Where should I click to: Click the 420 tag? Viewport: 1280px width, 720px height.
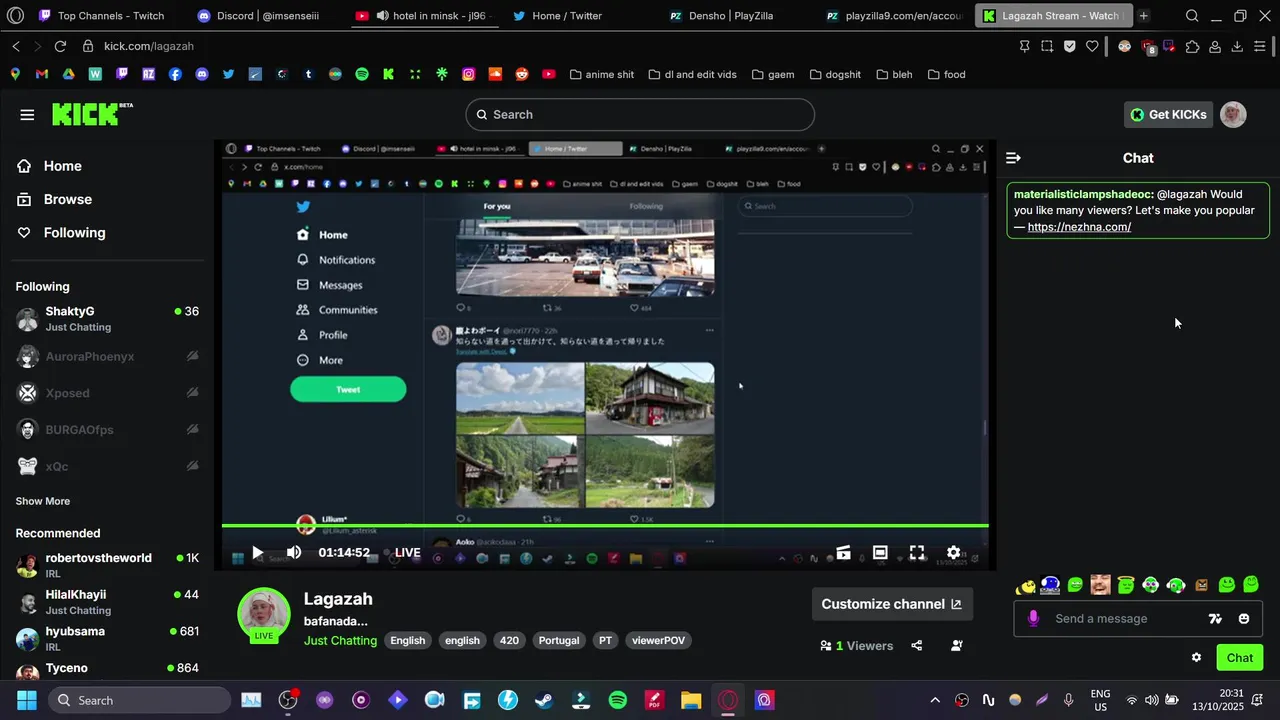pyautogui.click(x=509, y=640)
